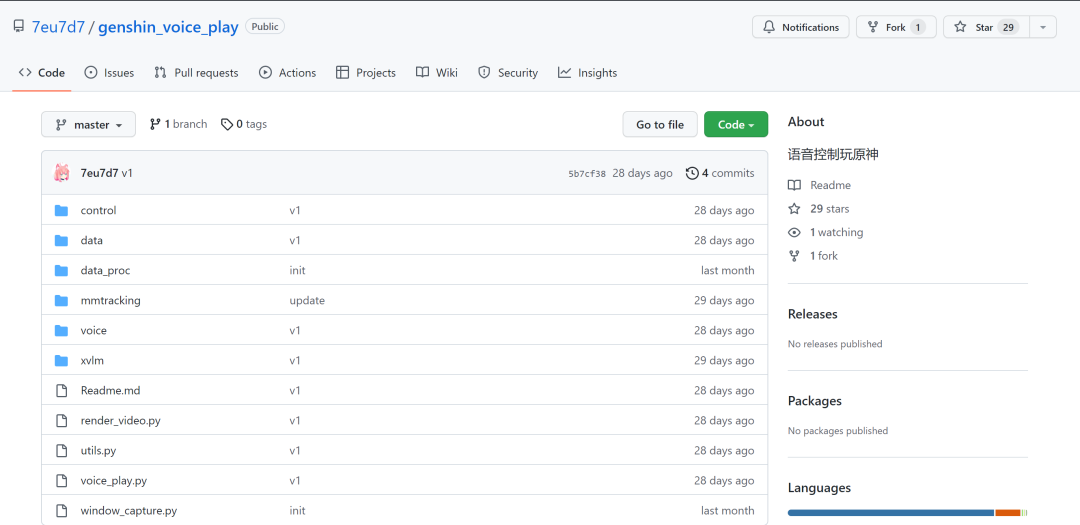The height and width of the screenshot is (525, 1080).
Task: Click the control folder icon
Action: 61,211
